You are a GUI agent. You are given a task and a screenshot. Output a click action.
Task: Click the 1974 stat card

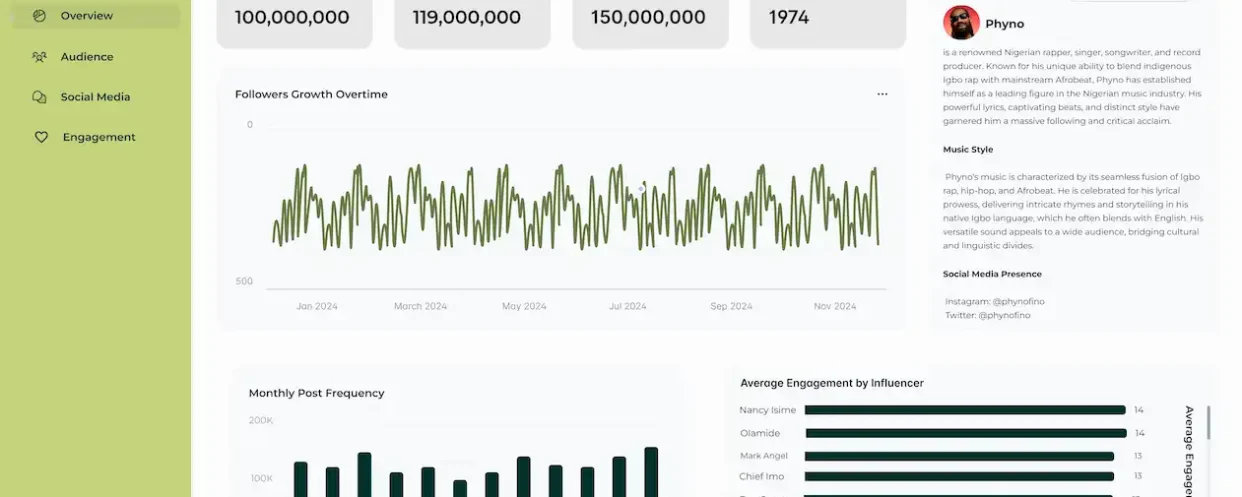pyautogui.click(x=828, y=22)
